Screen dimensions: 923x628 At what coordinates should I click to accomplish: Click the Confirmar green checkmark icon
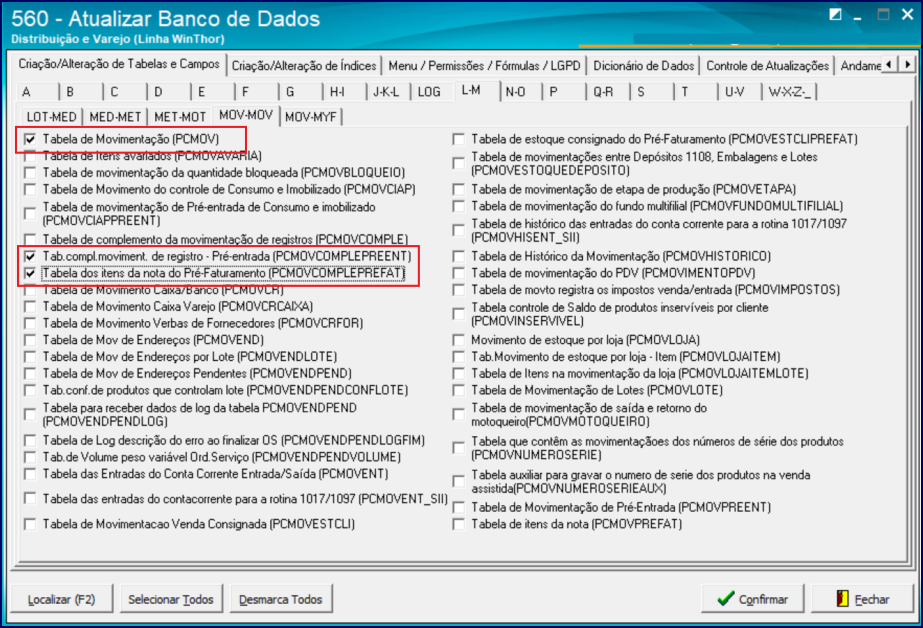[726, 599]
